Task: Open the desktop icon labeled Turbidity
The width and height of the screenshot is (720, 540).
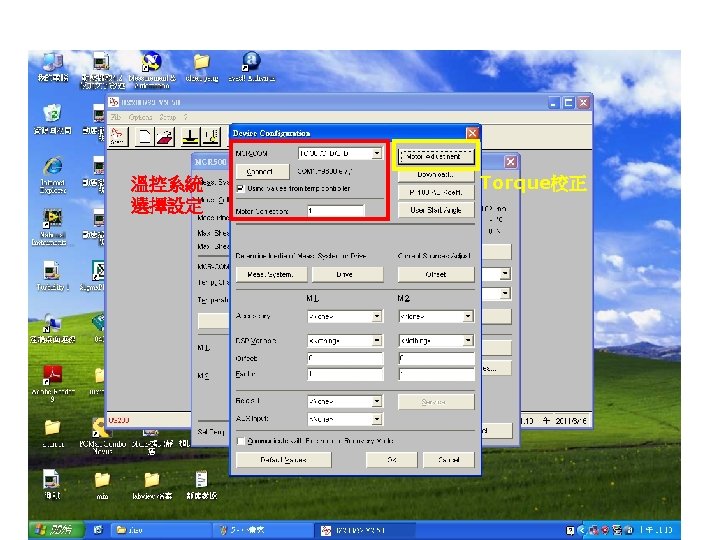Action: tap(52, 276)
